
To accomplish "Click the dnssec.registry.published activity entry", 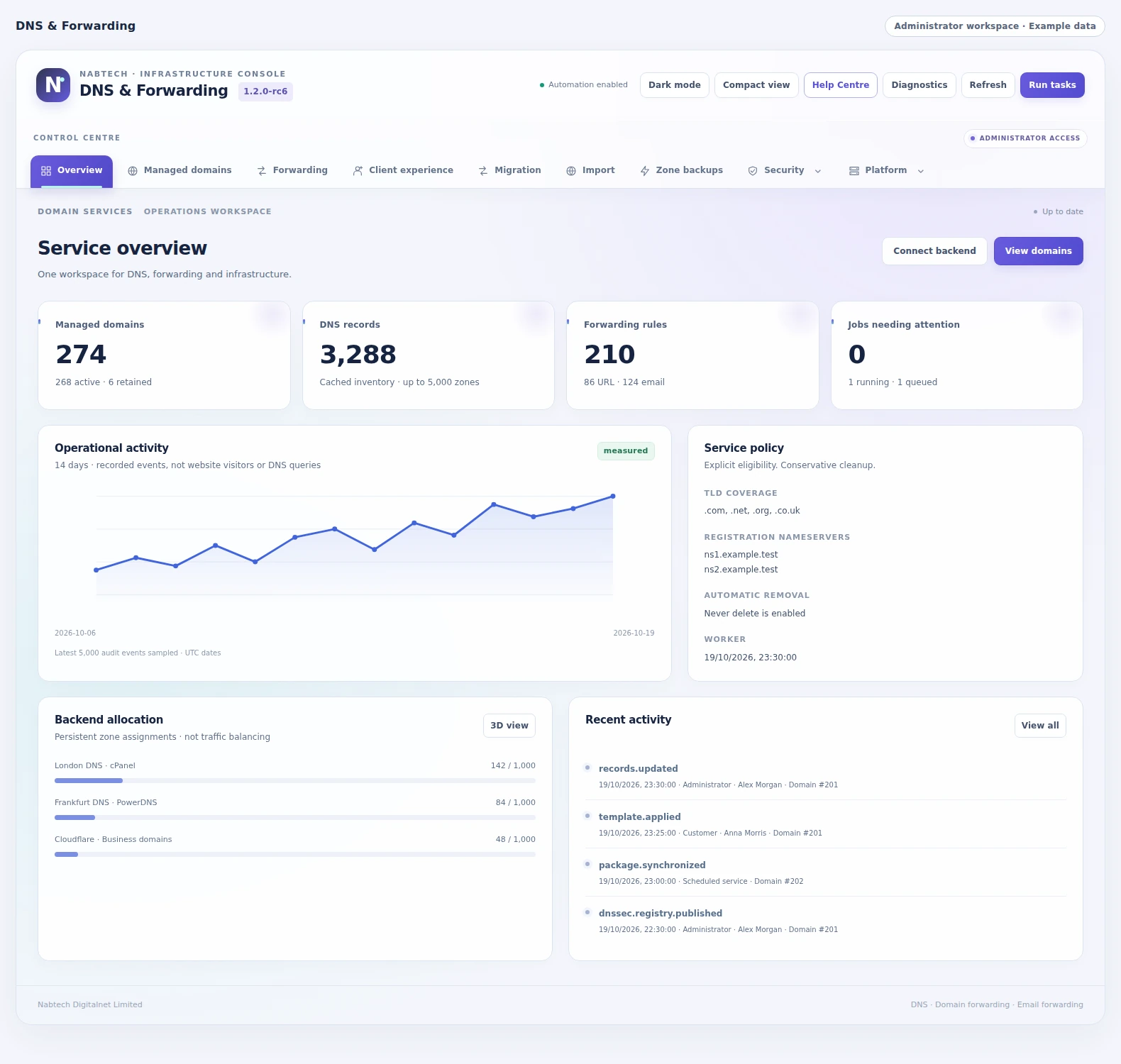I will tap(826, 921).
